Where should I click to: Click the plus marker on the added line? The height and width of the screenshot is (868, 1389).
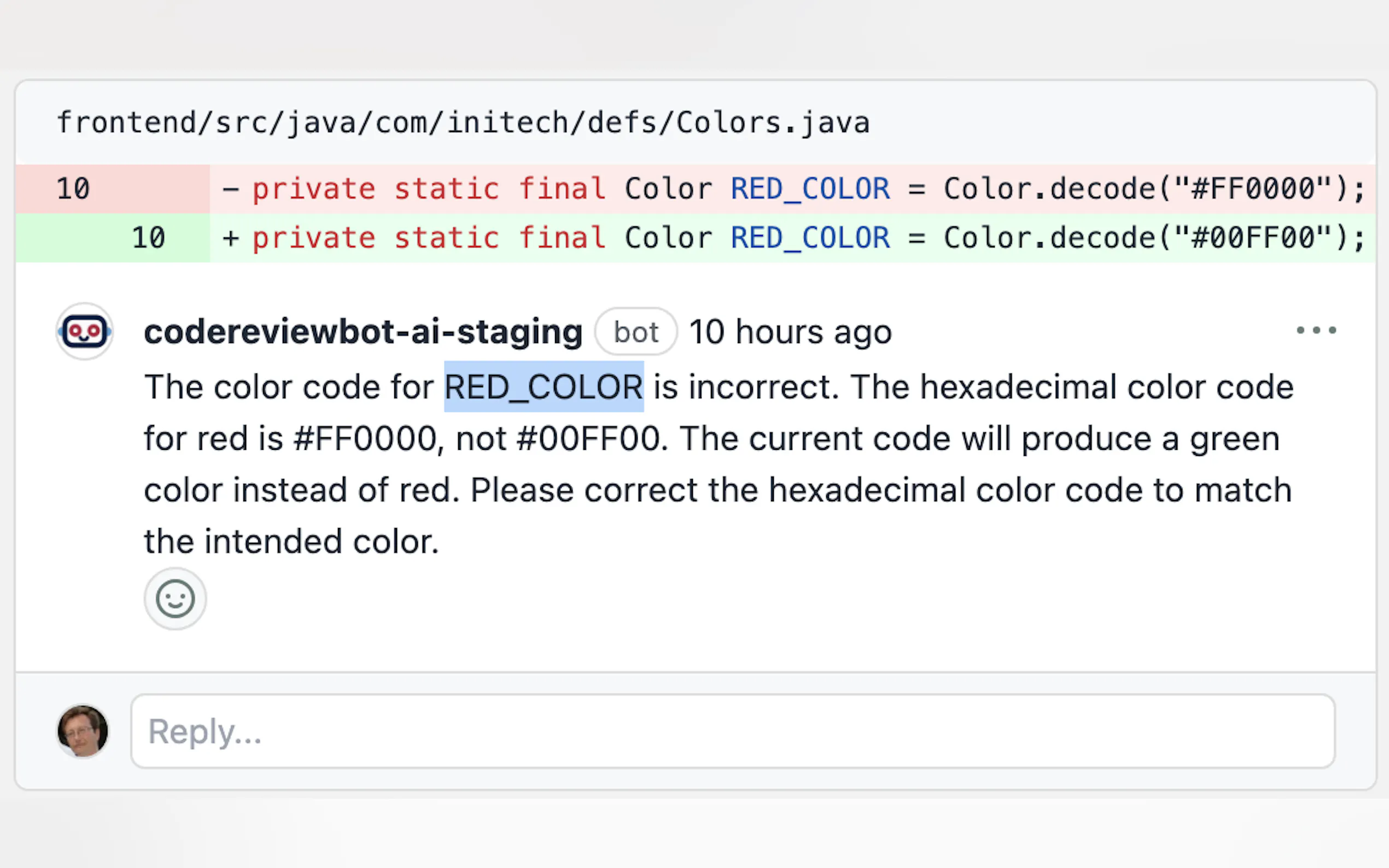click(x=230, y=238)
